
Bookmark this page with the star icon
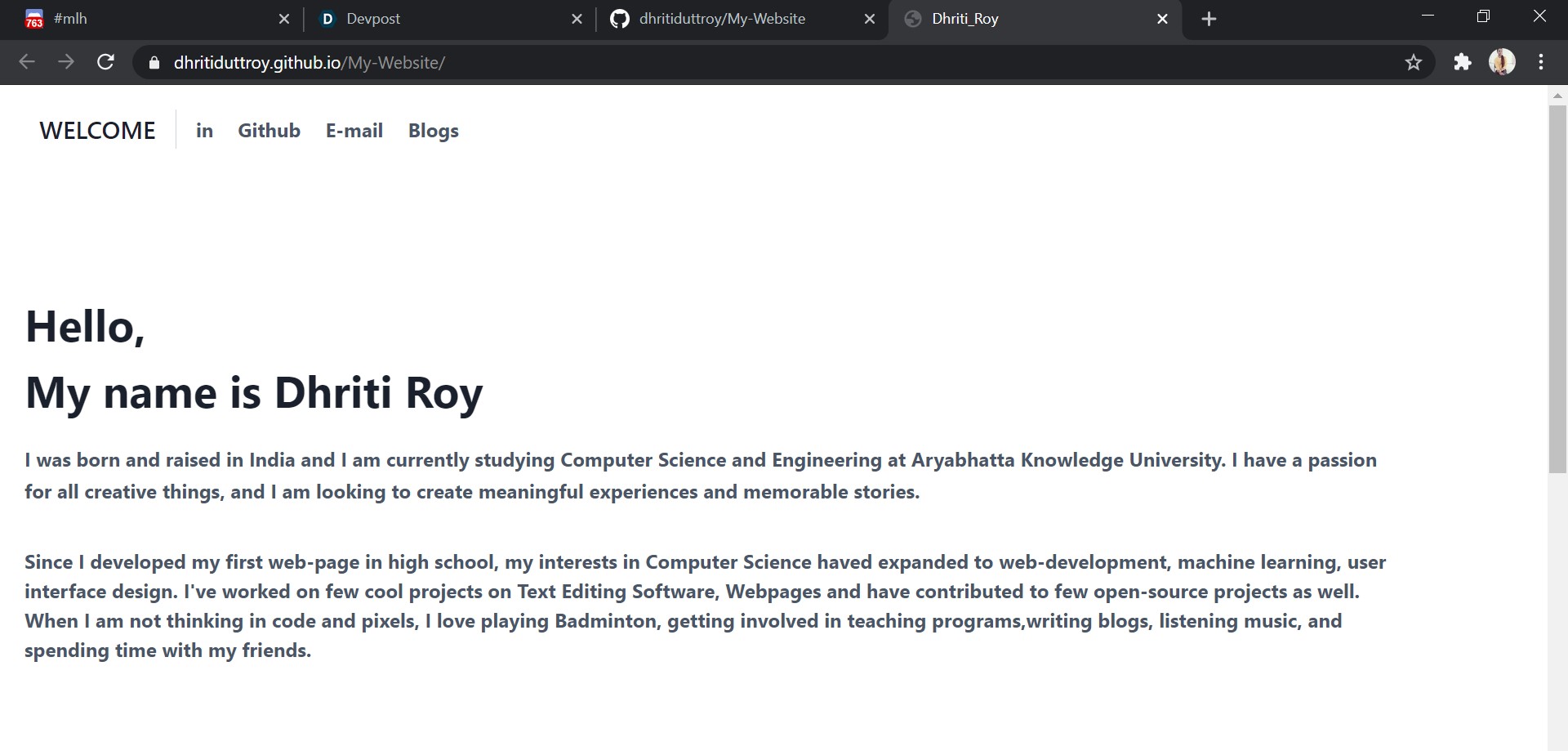click(x=1414, y=62)
